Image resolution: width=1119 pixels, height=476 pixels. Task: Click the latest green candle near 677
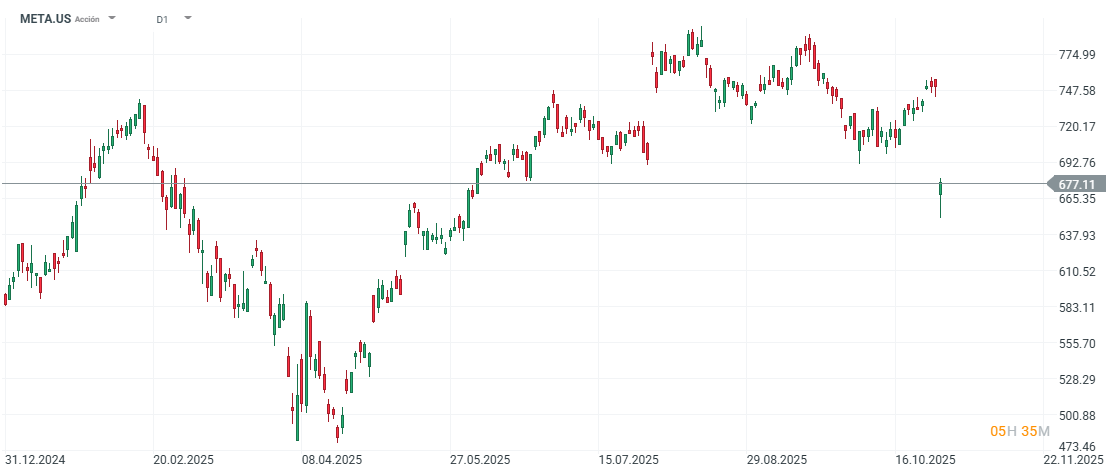tap(941, 188)
